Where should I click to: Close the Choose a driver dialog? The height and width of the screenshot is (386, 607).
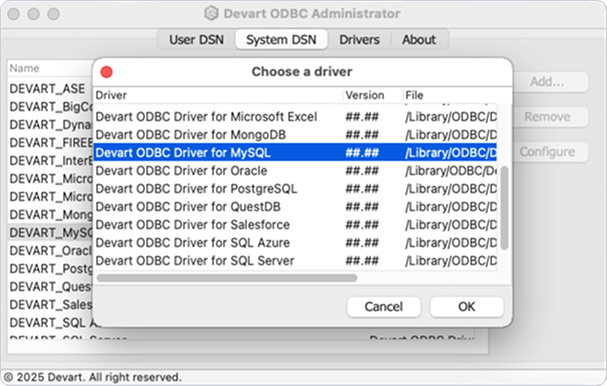pos(106,72)
